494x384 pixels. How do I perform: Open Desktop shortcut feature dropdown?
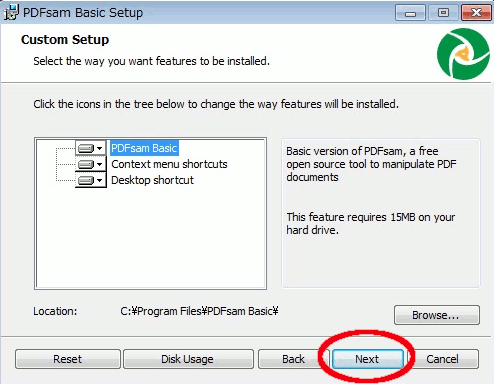91,180
